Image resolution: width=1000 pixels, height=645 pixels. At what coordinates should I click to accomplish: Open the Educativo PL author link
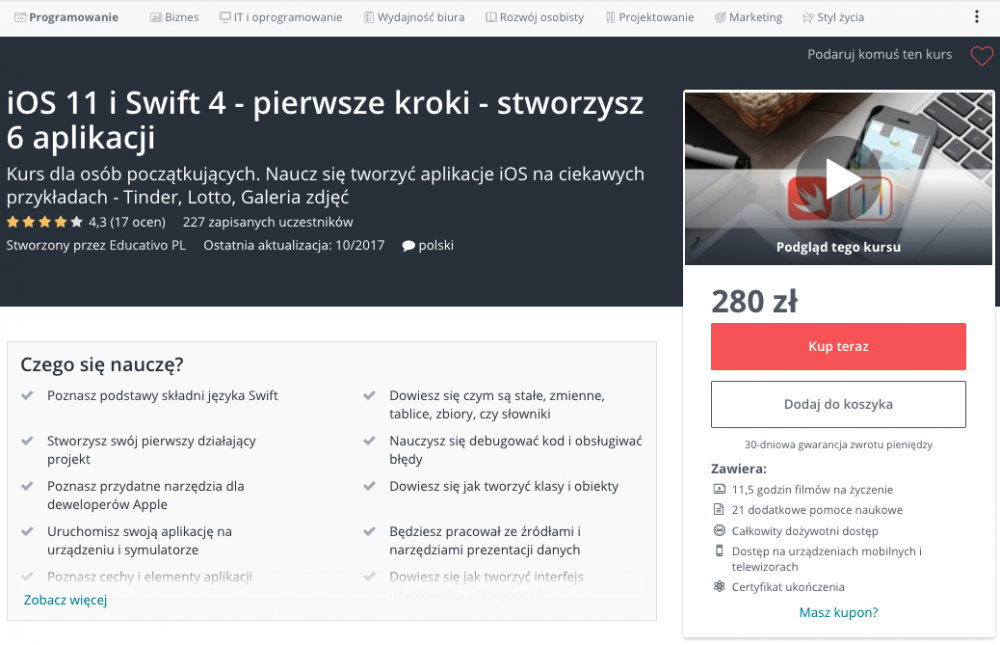pos(147,245)
